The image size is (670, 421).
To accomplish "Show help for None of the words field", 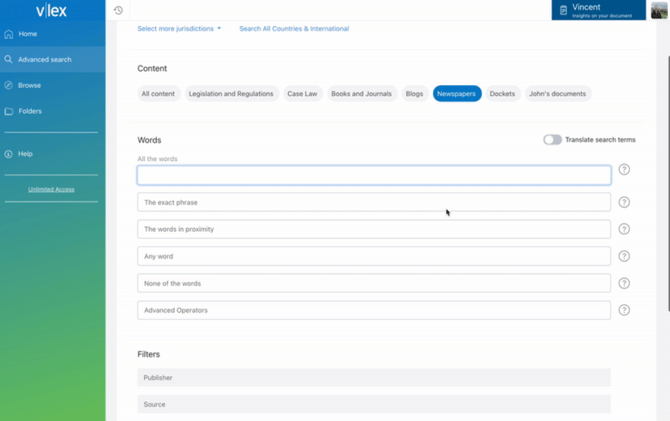I will 624,283.
